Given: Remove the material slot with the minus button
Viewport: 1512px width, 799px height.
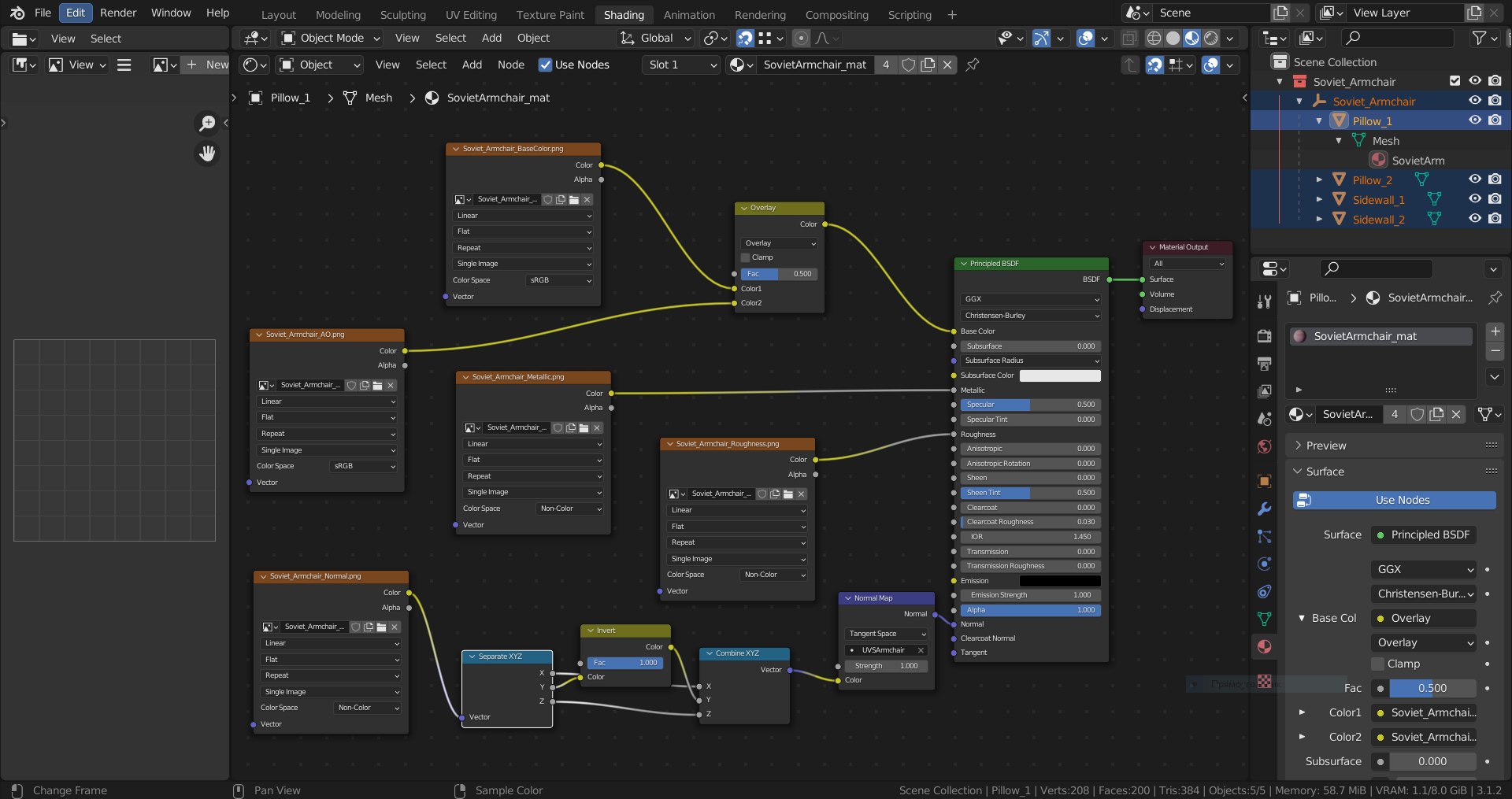Looking at the screenshot, I should (1495, 351).
